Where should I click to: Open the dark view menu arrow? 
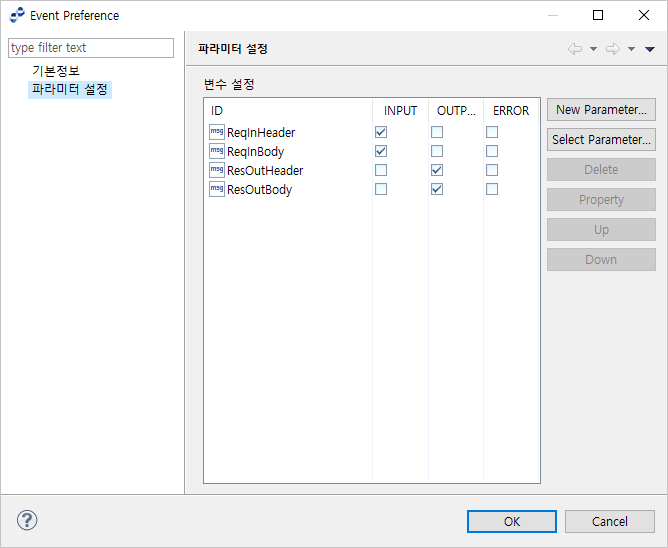[x=650, y=49]
